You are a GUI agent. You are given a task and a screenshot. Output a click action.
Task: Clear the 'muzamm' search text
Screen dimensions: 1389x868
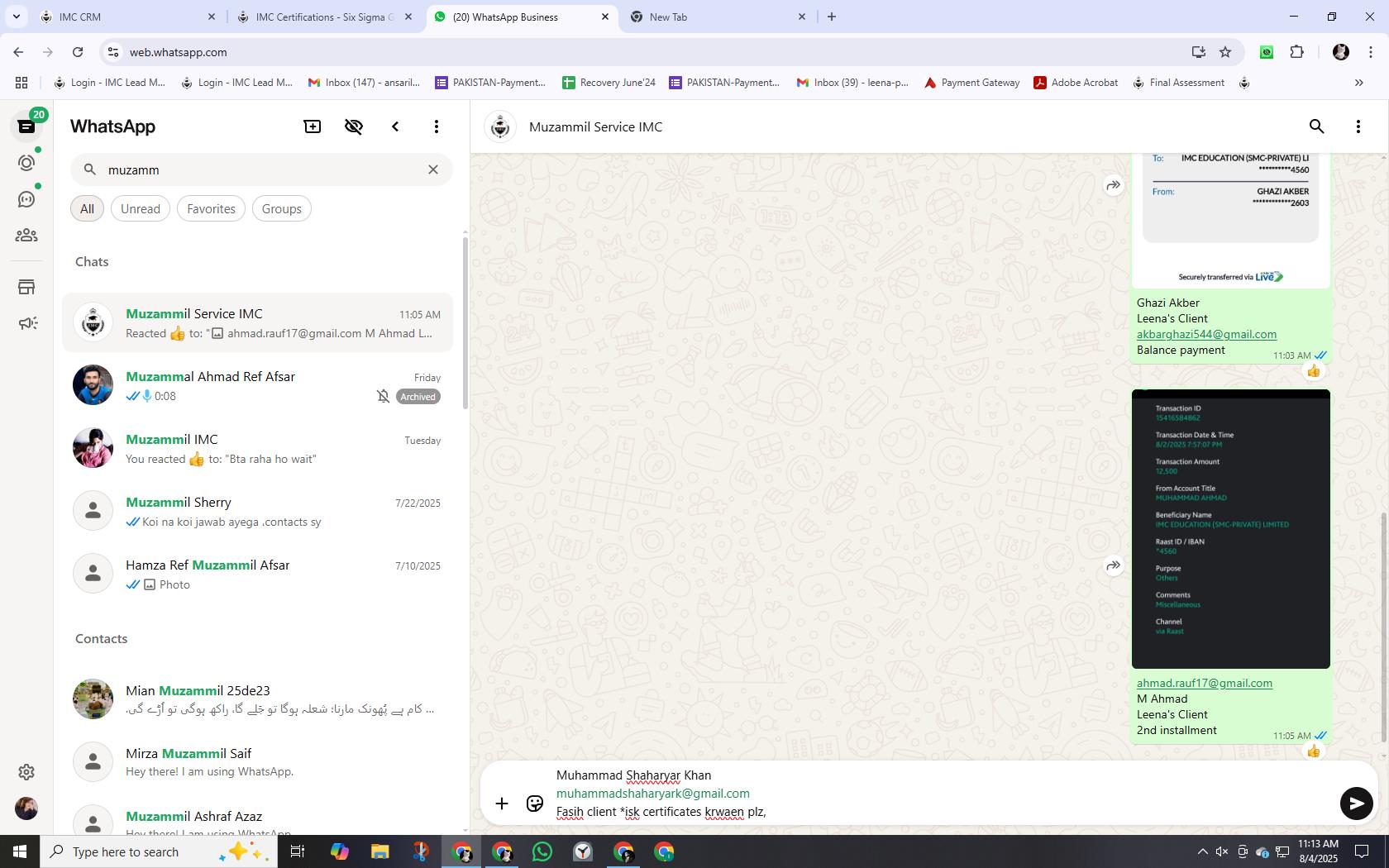point(433,169)
